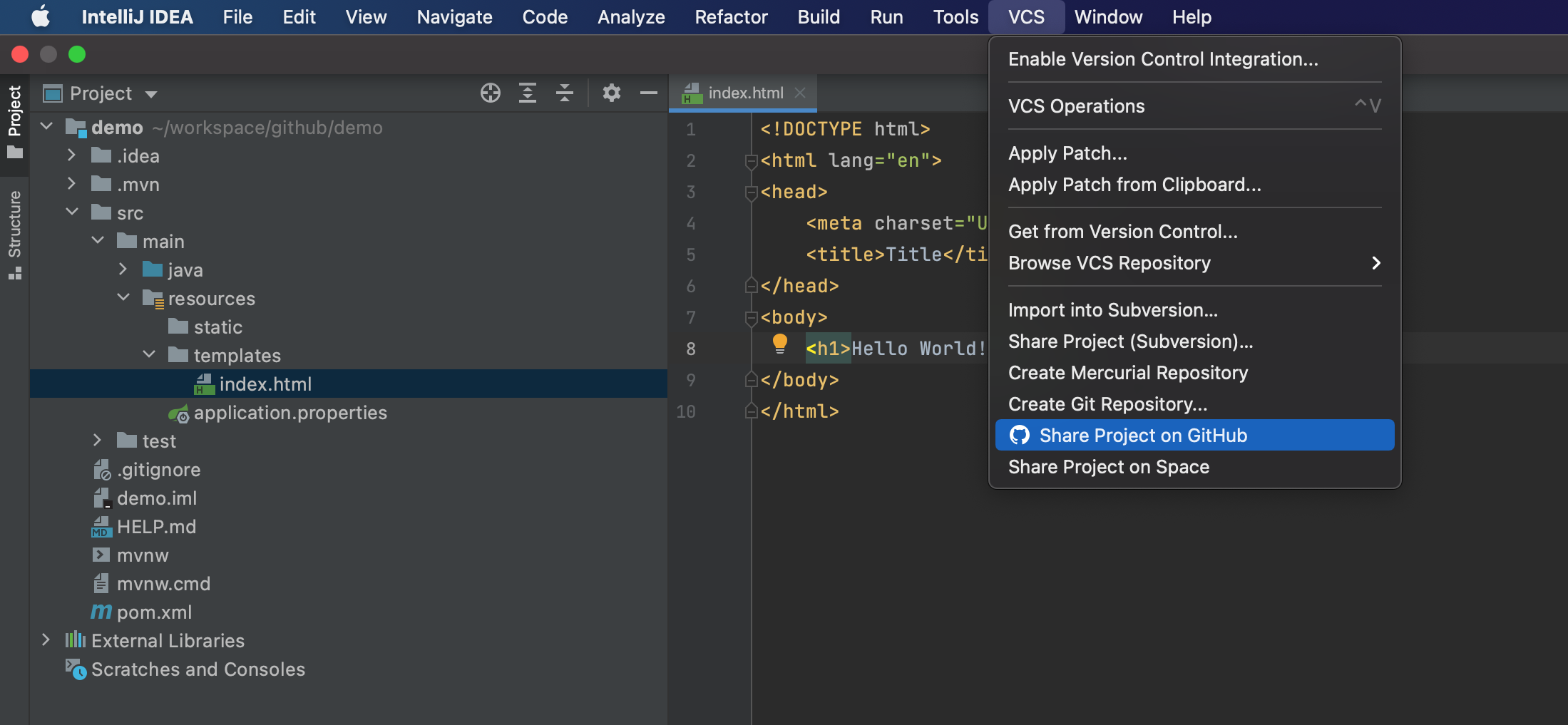The height and width of the screenshot is (725, 1568).
Task: Open the Analyze menu
Action: 631,16
